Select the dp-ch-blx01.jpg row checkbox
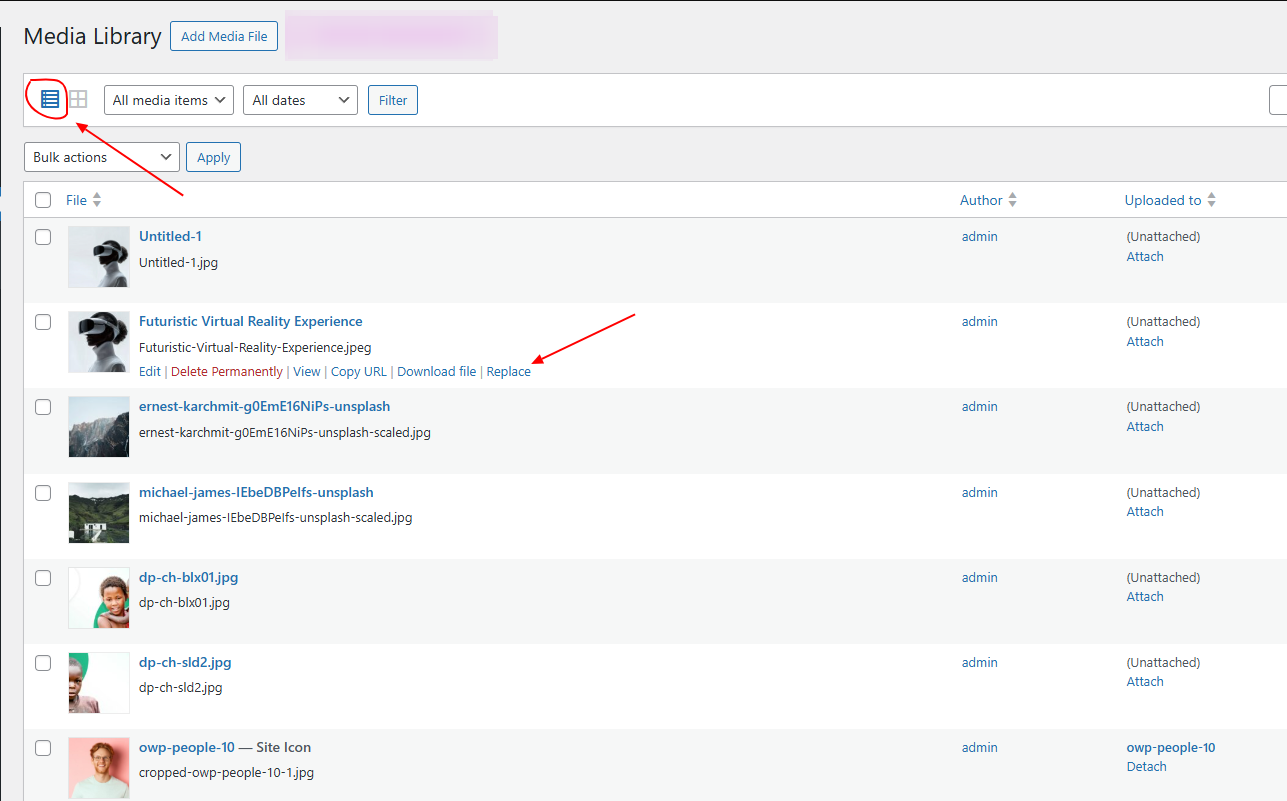1287x801 pixels. pyautogui.click(x=43, y=578)
